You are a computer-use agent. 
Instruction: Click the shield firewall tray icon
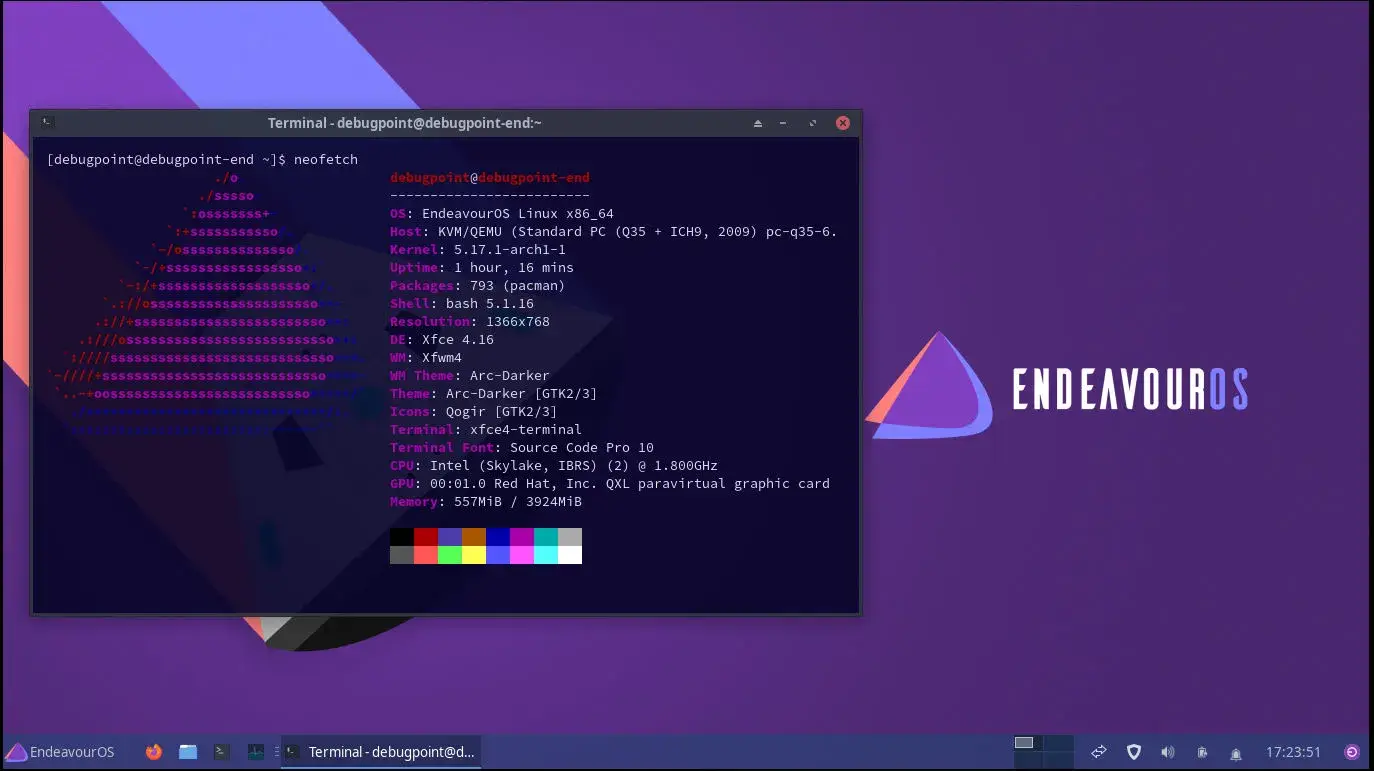coord(1134,752)
